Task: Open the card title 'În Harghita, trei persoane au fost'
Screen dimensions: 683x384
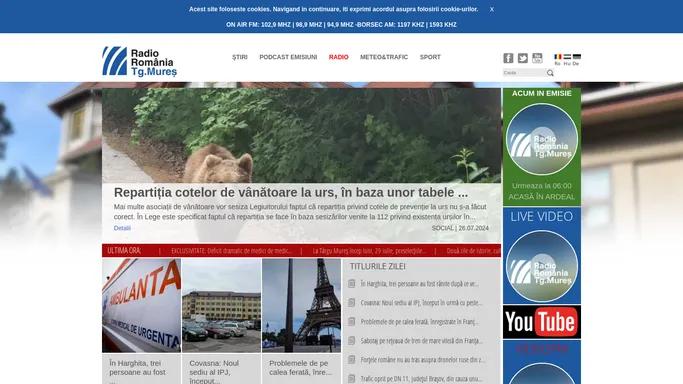Action: click(137, 368)
